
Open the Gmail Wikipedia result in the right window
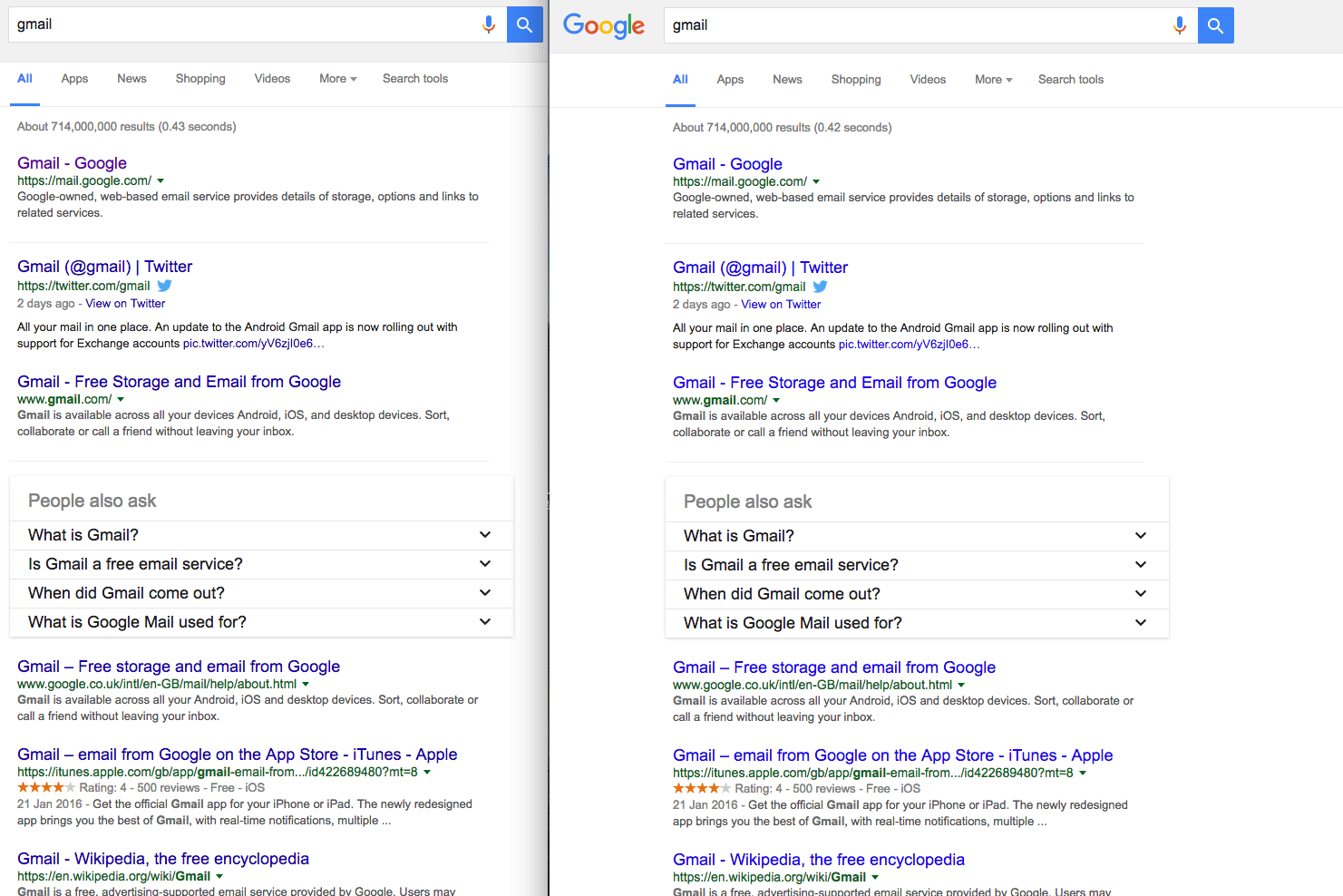(x=818, y=860)
